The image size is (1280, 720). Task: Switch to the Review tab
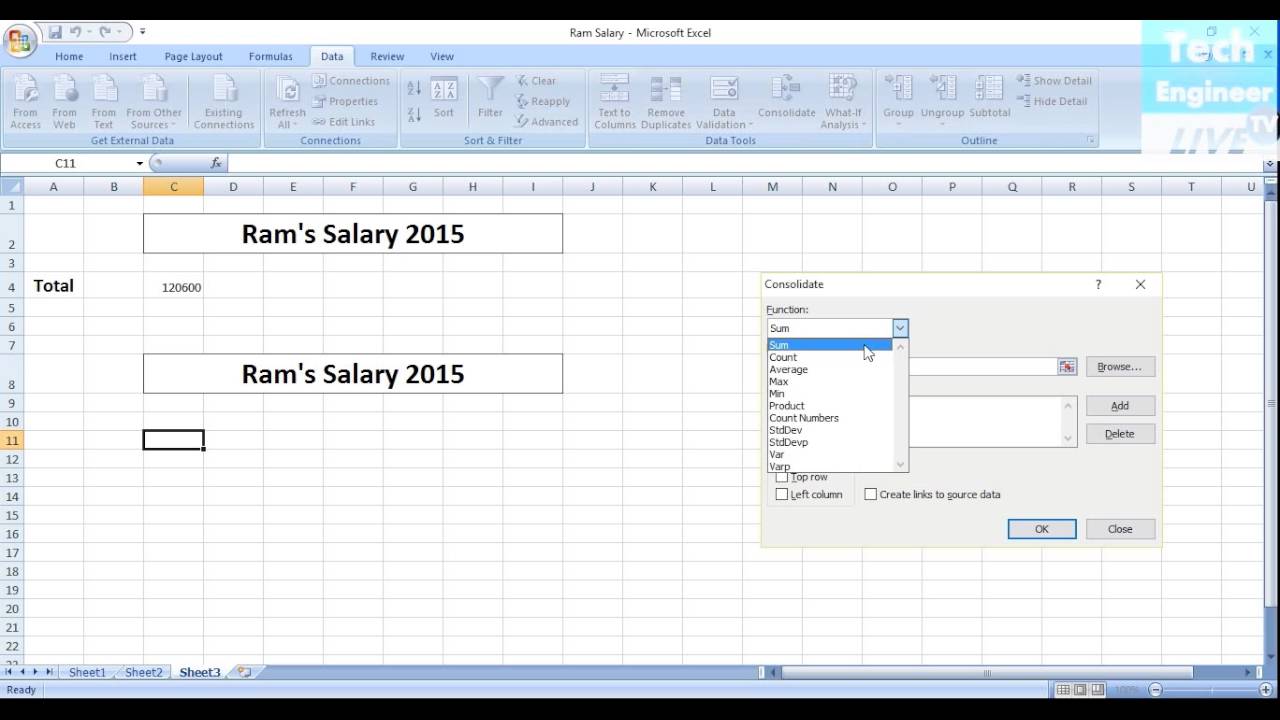click(387, 57)
